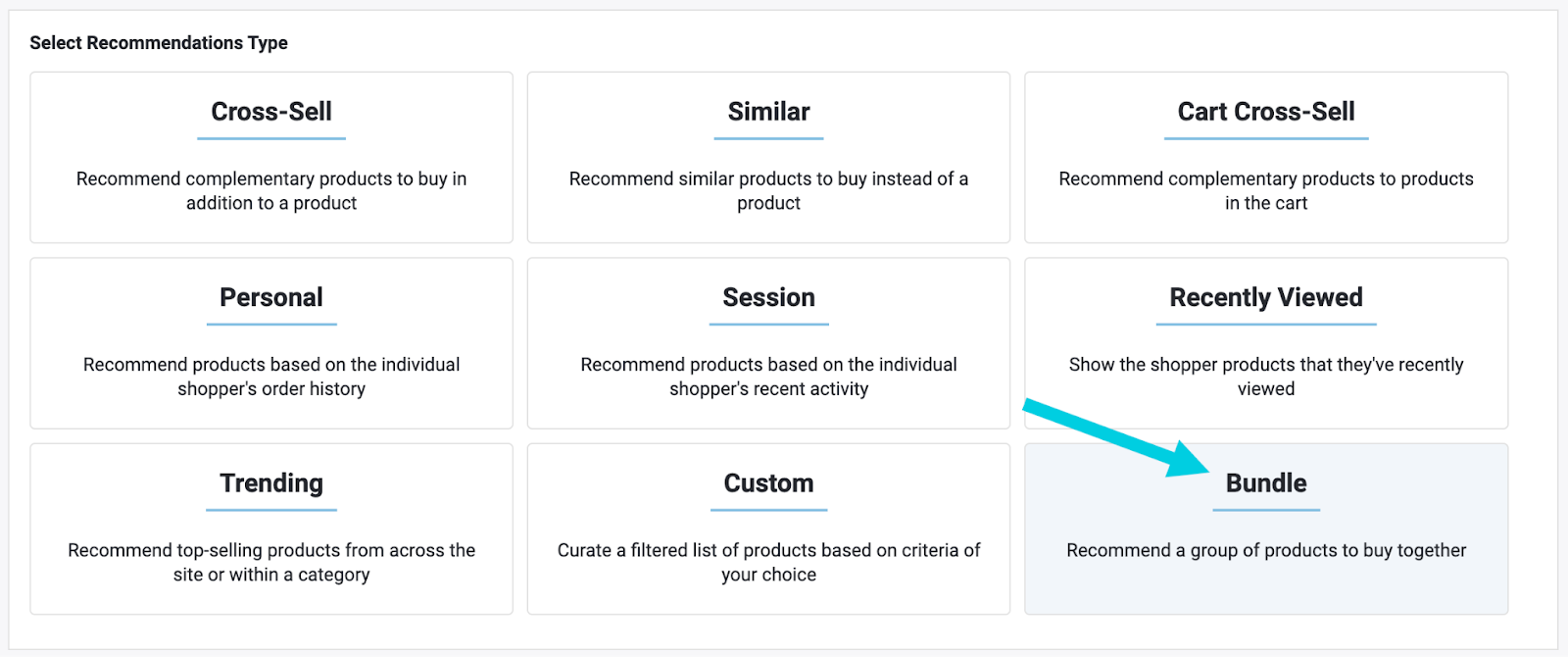Viewport: 1568px width, 657px height.
Task: Pick the Cart Cross-Sell card
Action: [x=1266, y=157]
